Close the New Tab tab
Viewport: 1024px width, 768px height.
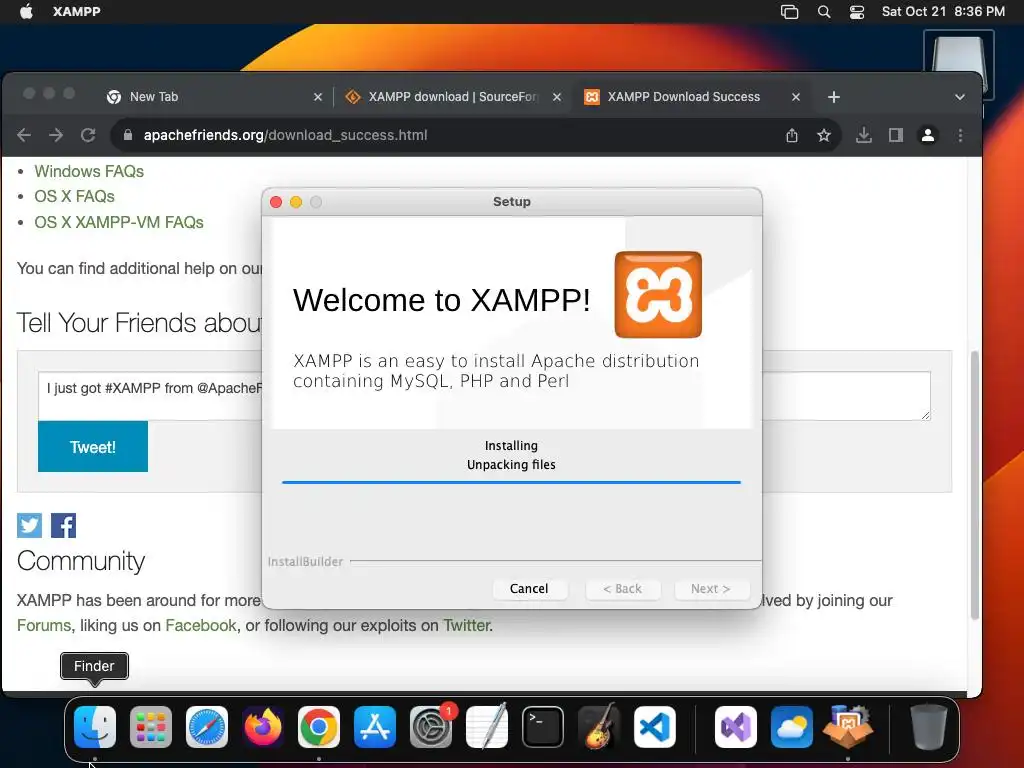tap(318, 97)
